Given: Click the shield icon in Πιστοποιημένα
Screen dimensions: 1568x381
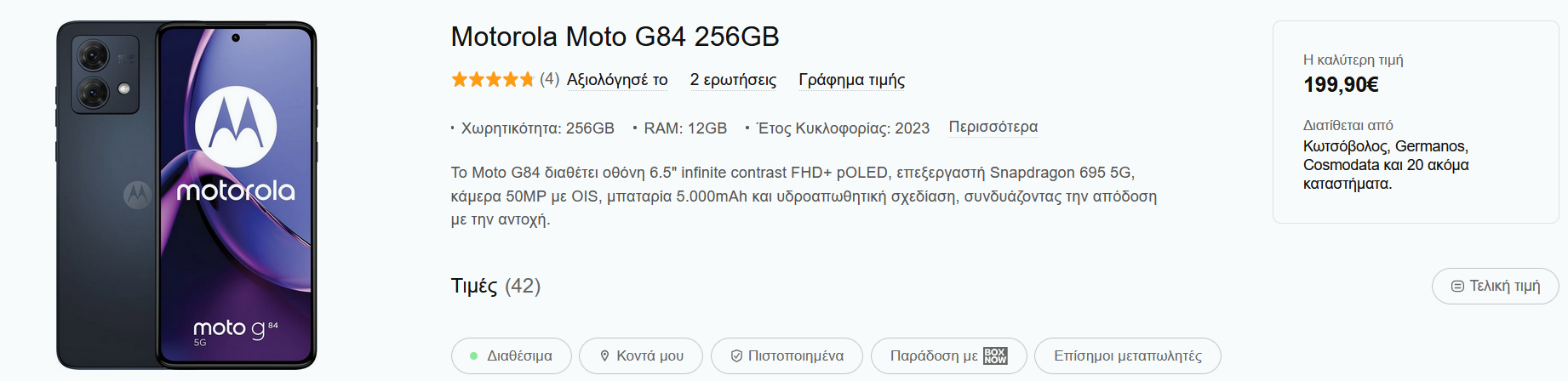Looking at the screenshot, I should [736, 356].
